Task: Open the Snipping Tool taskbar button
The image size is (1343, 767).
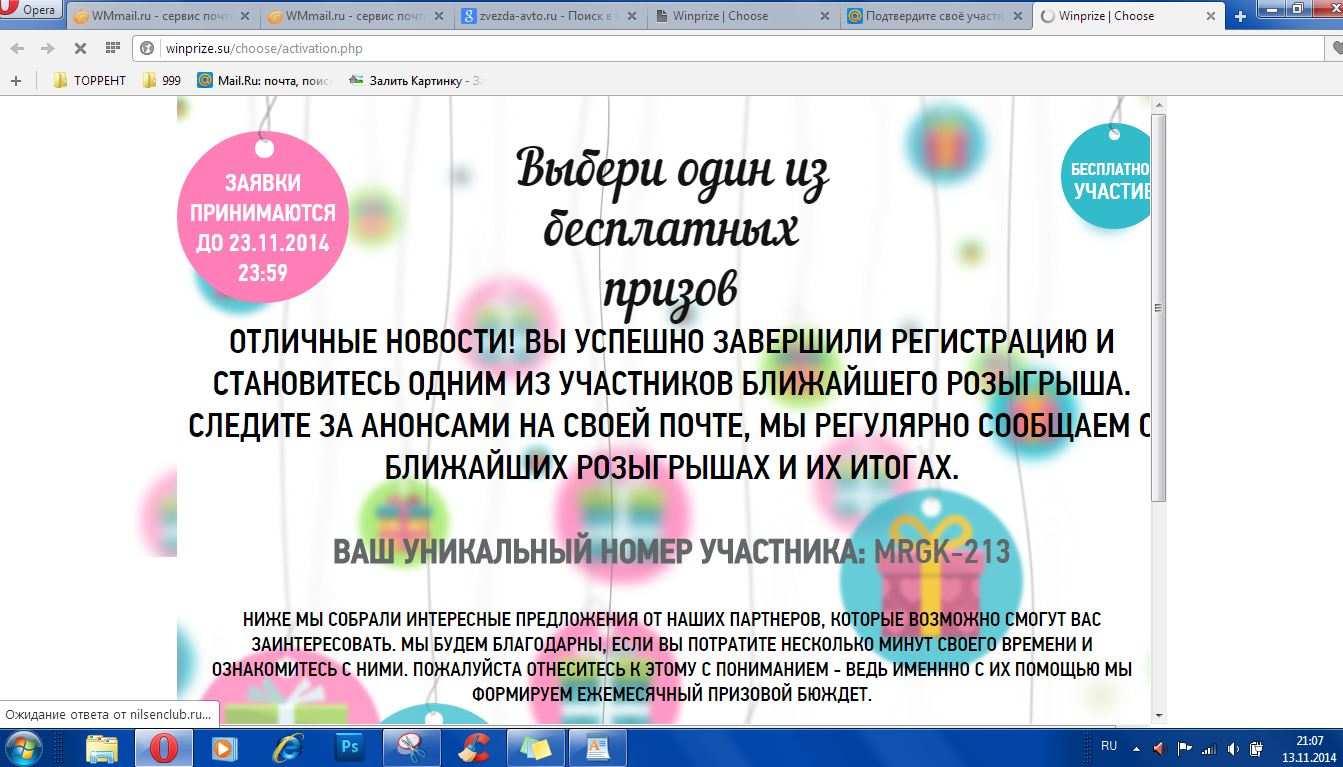Action: click(412, 748)
